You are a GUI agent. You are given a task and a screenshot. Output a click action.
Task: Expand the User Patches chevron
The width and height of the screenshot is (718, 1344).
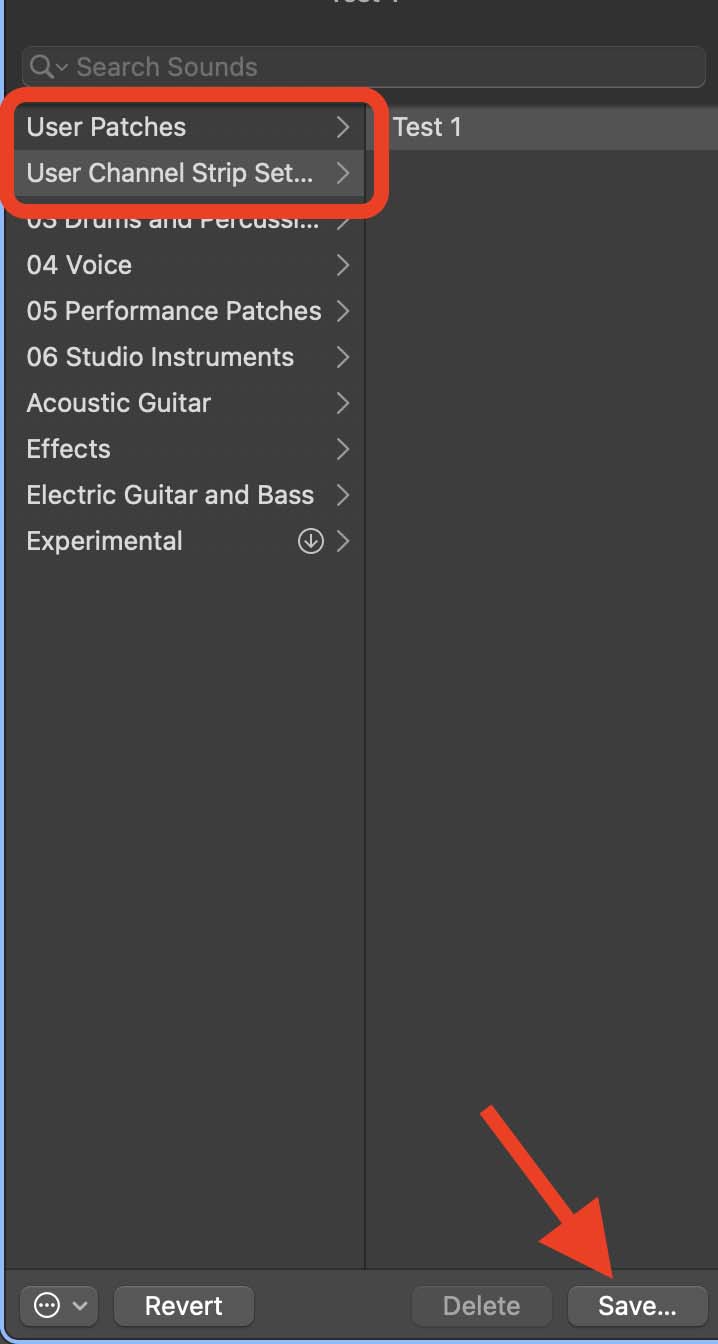coord(343,127)
